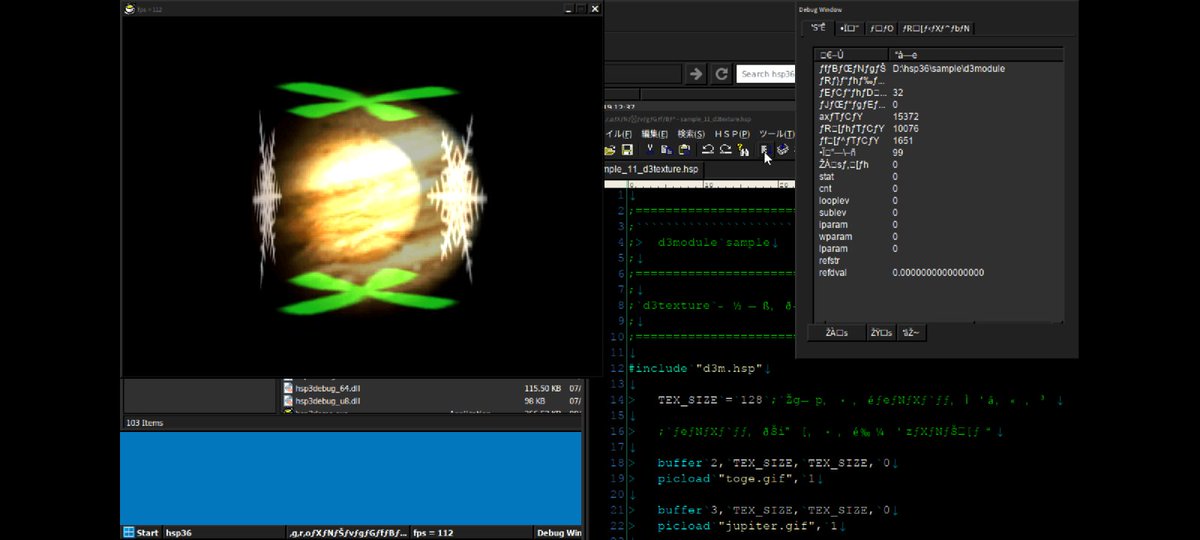This screenshot has width=1200, height=540.
Task: Click the hsp3debug_u8.dll file icon
Action: point(288,401)
